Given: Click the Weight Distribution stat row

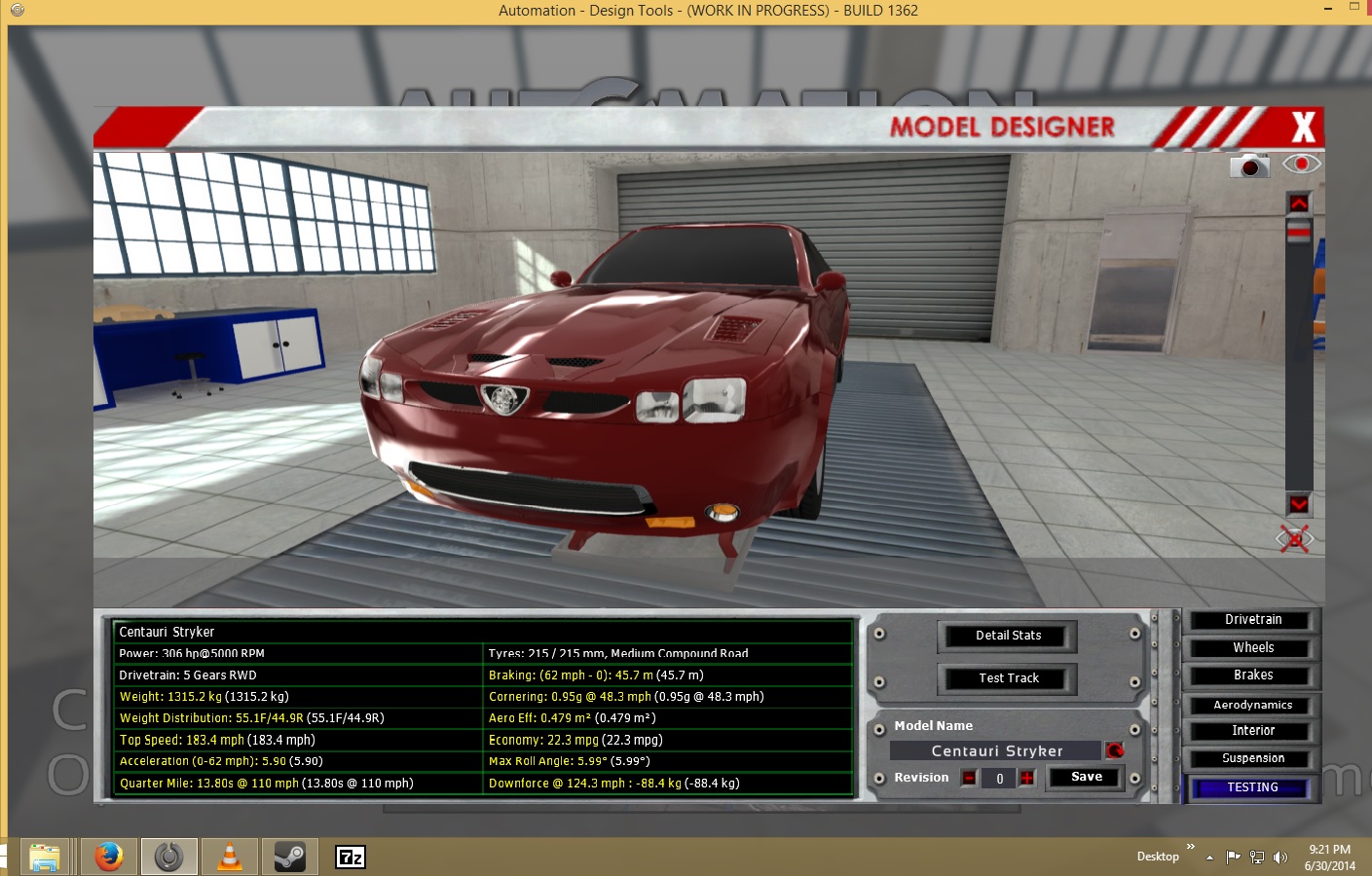Looking at the screenshot, I should (251, 717).
